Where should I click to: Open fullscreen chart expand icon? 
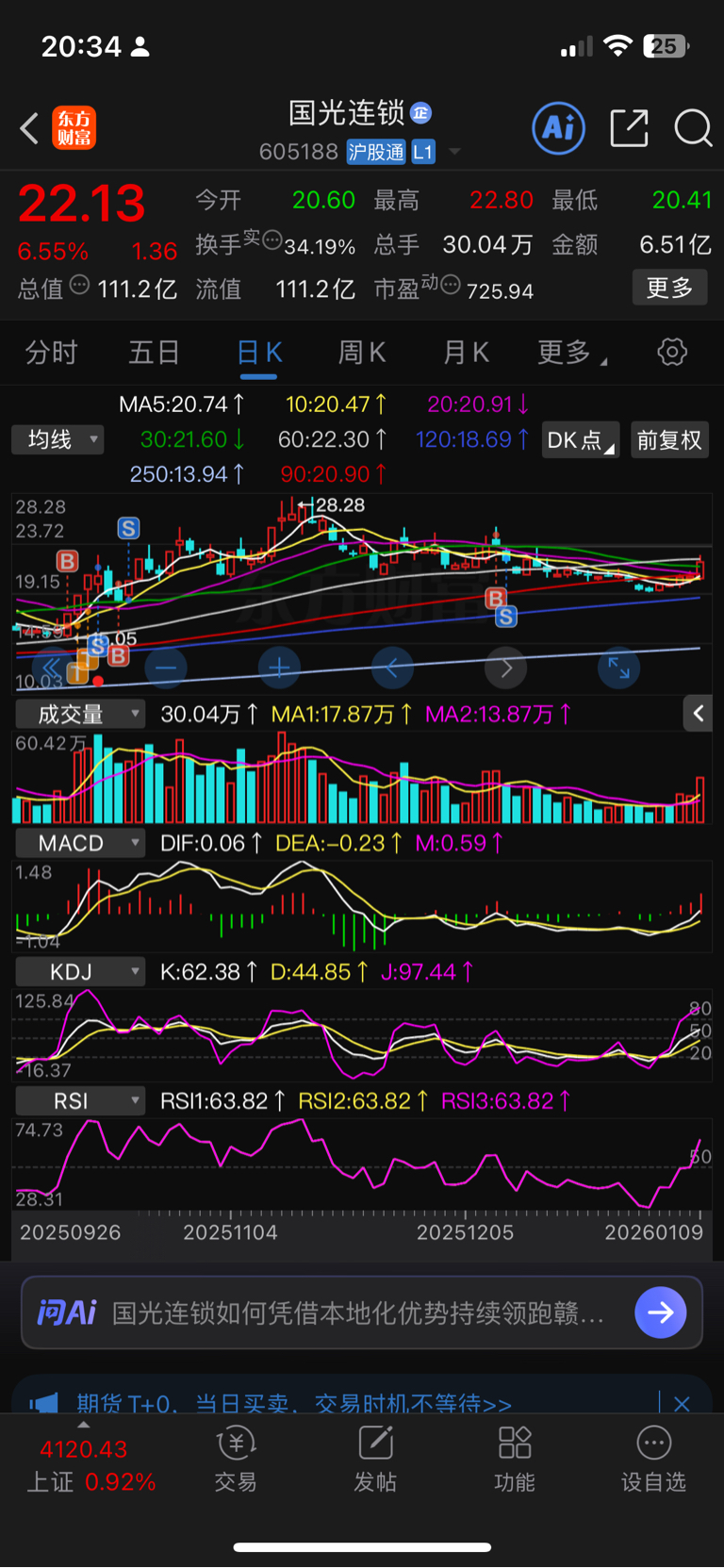618,668
